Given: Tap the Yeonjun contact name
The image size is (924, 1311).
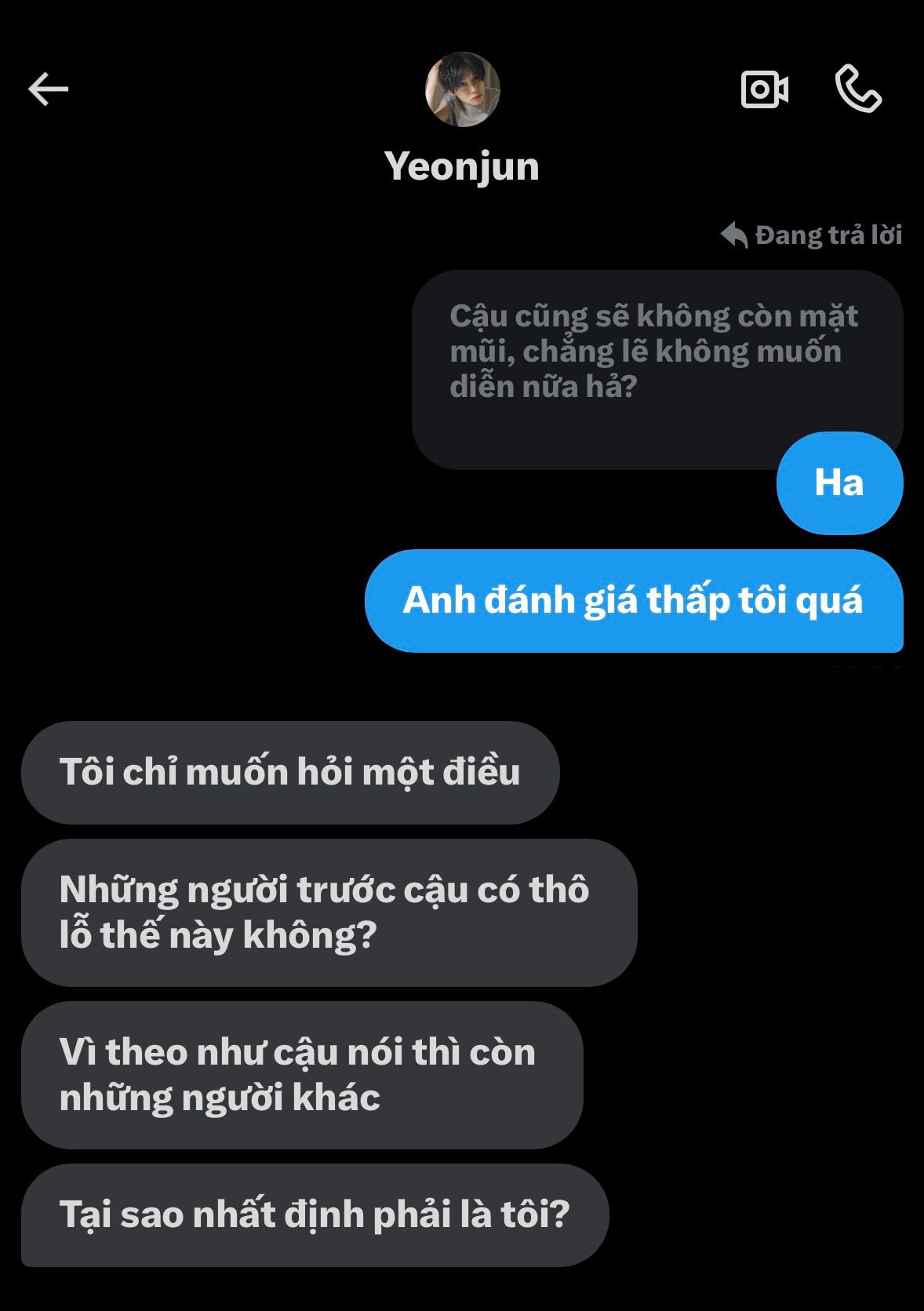Looking at the screenshot, I should pyautogui.click(x=462, y=166).
